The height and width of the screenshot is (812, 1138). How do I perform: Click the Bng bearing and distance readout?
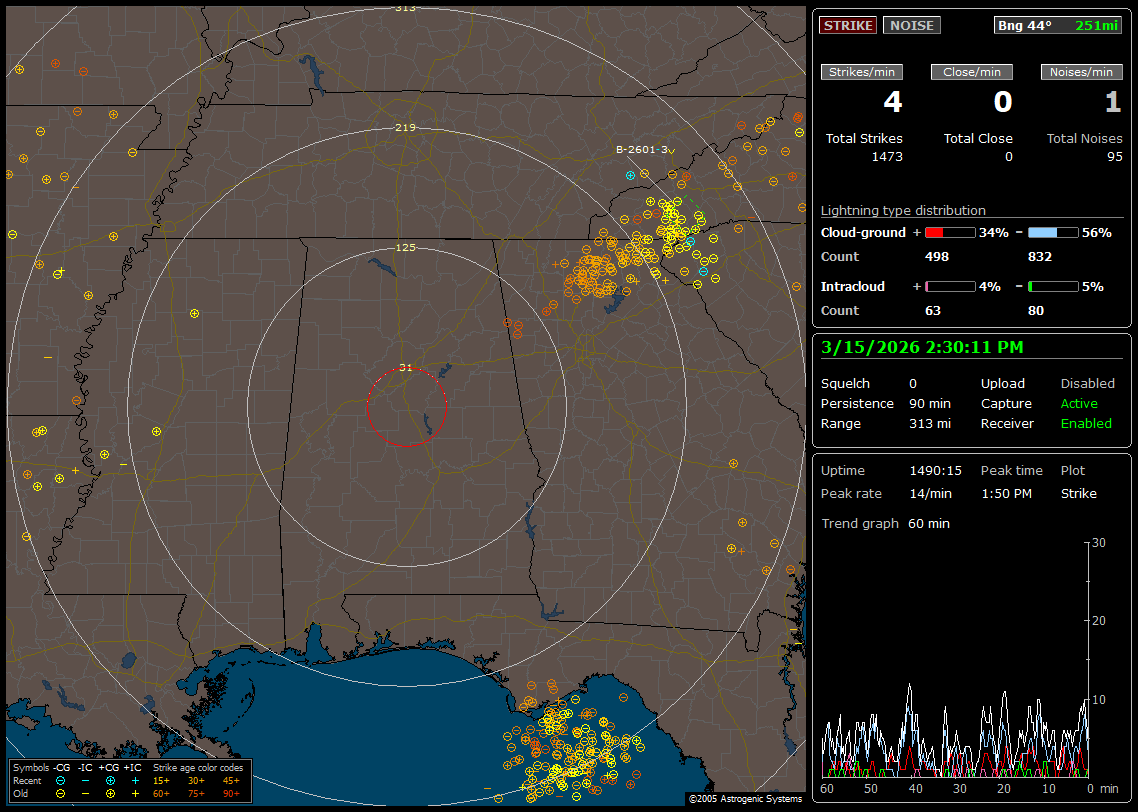point(1058,25)
